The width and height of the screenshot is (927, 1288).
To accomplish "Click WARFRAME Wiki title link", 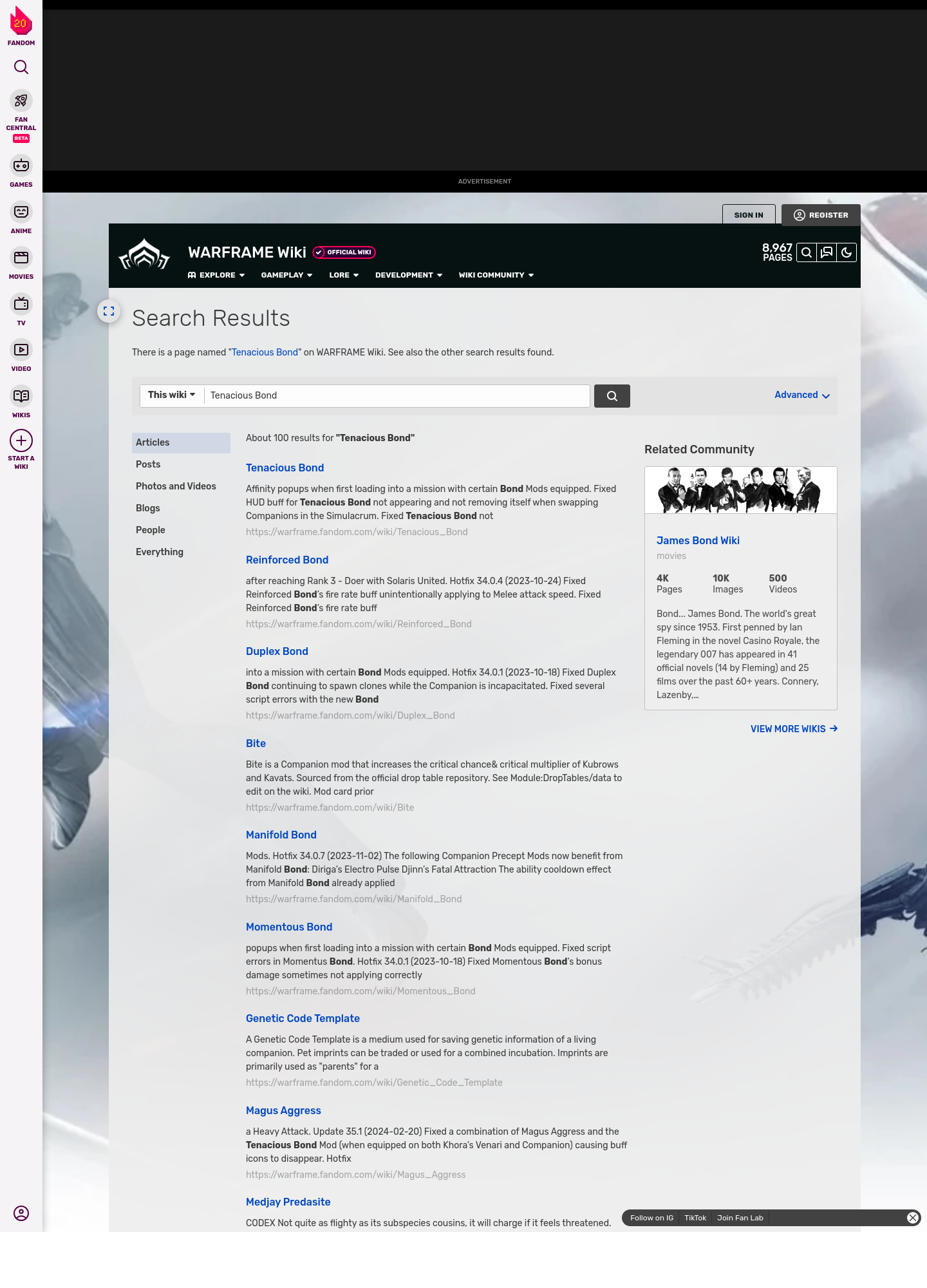I will coord(247,252).
